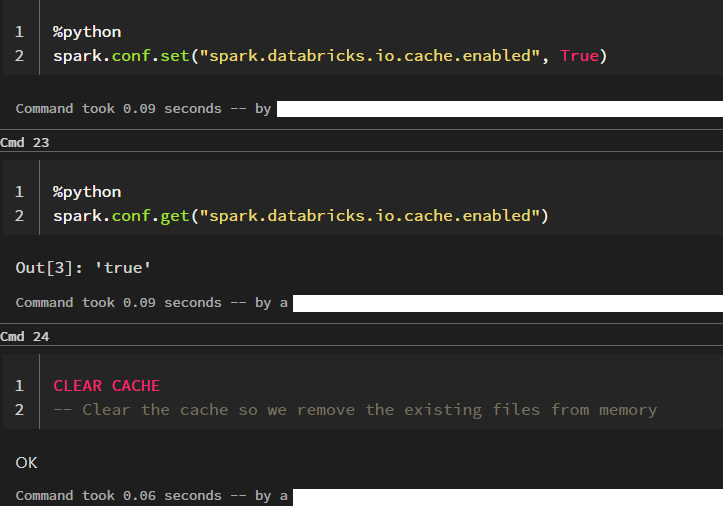This screenshot has width=723, height=506.
Task: Click the 'Command took 0.09 seconds' text under Out[3]
Action: click(x=119, y=303)
